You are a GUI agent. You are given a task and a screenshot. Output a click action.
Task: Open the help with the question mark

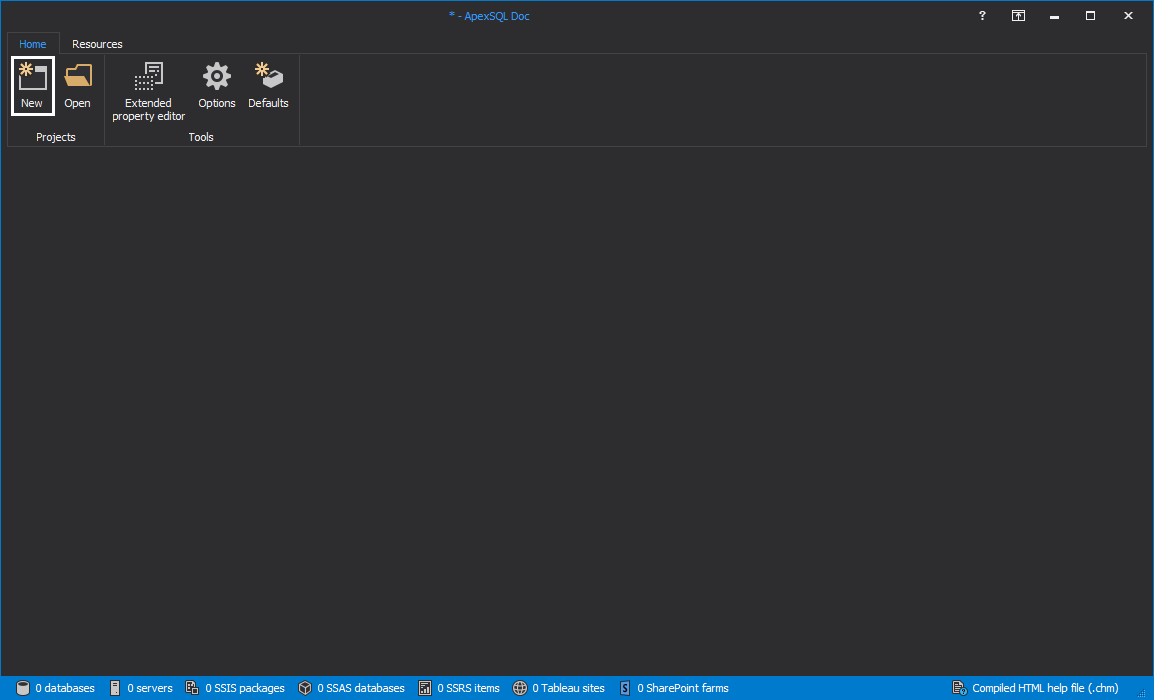click(x=981, y=16)
